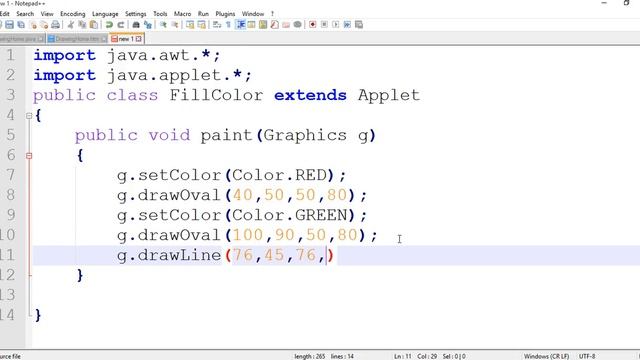Open Find with the binoculars icon
Image resolution: width=640 pixels, height=360 pixels.
coord(136,25)
